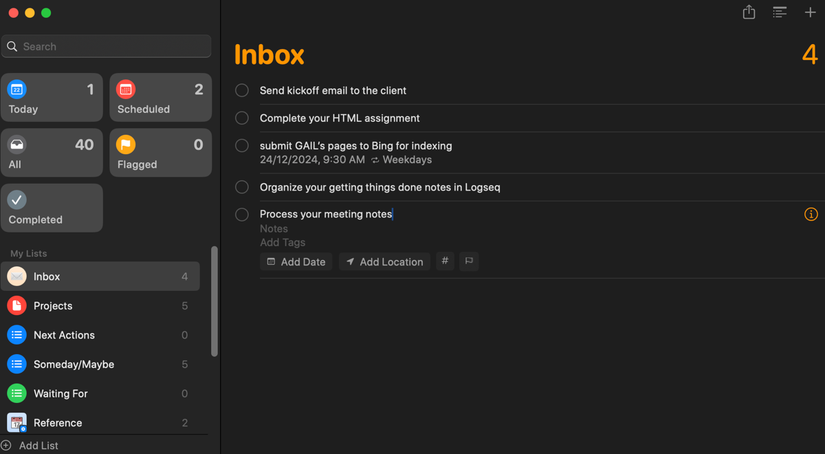
Task: Click the Share icon in the toolbar
Action: pos(749,12)
